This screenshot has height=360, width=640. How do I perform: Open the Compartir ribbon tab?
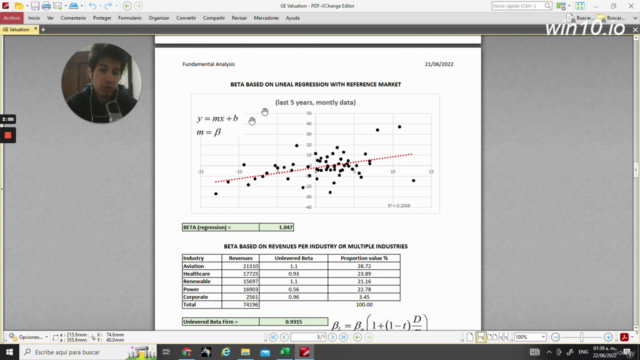(x=214, y=18)
